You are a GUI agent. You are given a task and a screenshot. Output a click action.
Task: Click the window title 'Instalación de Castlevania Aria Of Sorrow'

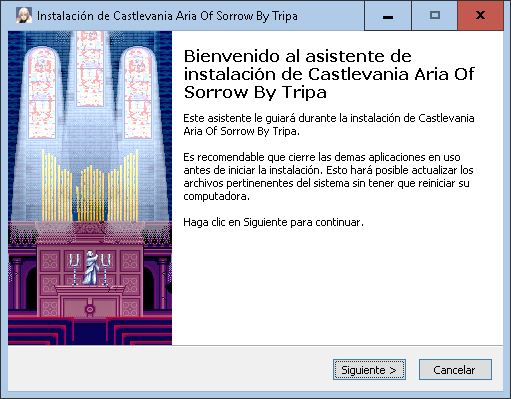(x=167, y=16)
